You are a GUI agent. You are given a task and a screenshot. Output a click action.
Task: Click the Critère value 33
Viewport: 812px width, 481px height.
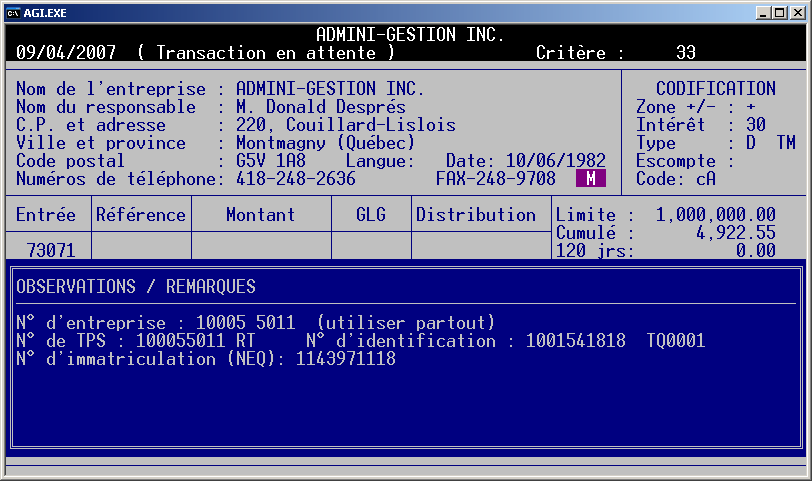click(686, 53)
